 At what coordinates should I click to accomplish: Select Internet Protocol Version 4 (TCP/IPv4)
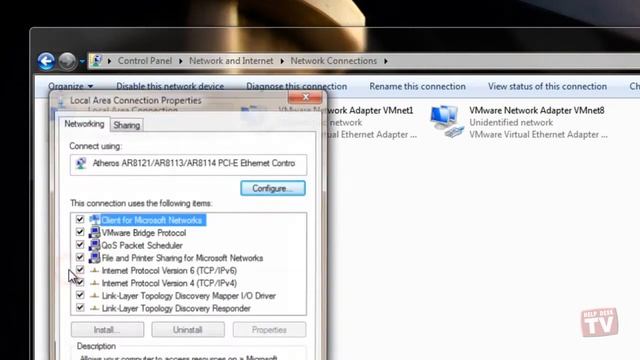coord(169,283)
